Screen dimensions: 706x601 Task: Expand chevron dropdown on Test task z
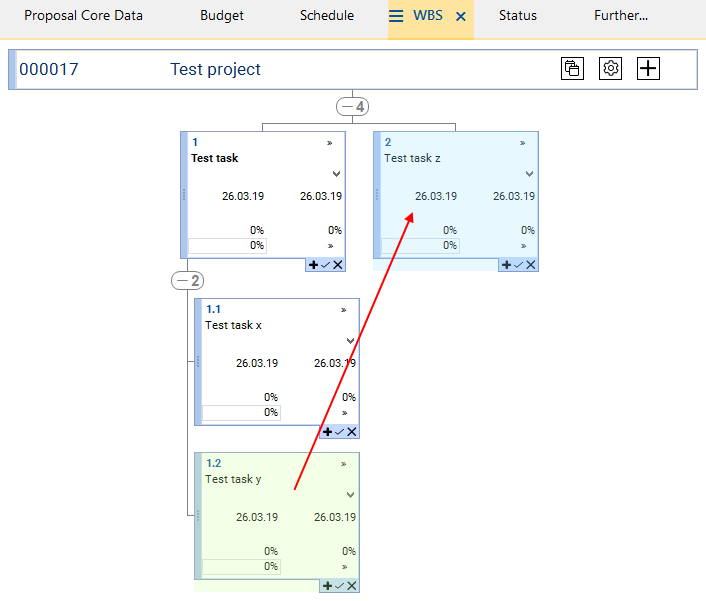point(529,174)
